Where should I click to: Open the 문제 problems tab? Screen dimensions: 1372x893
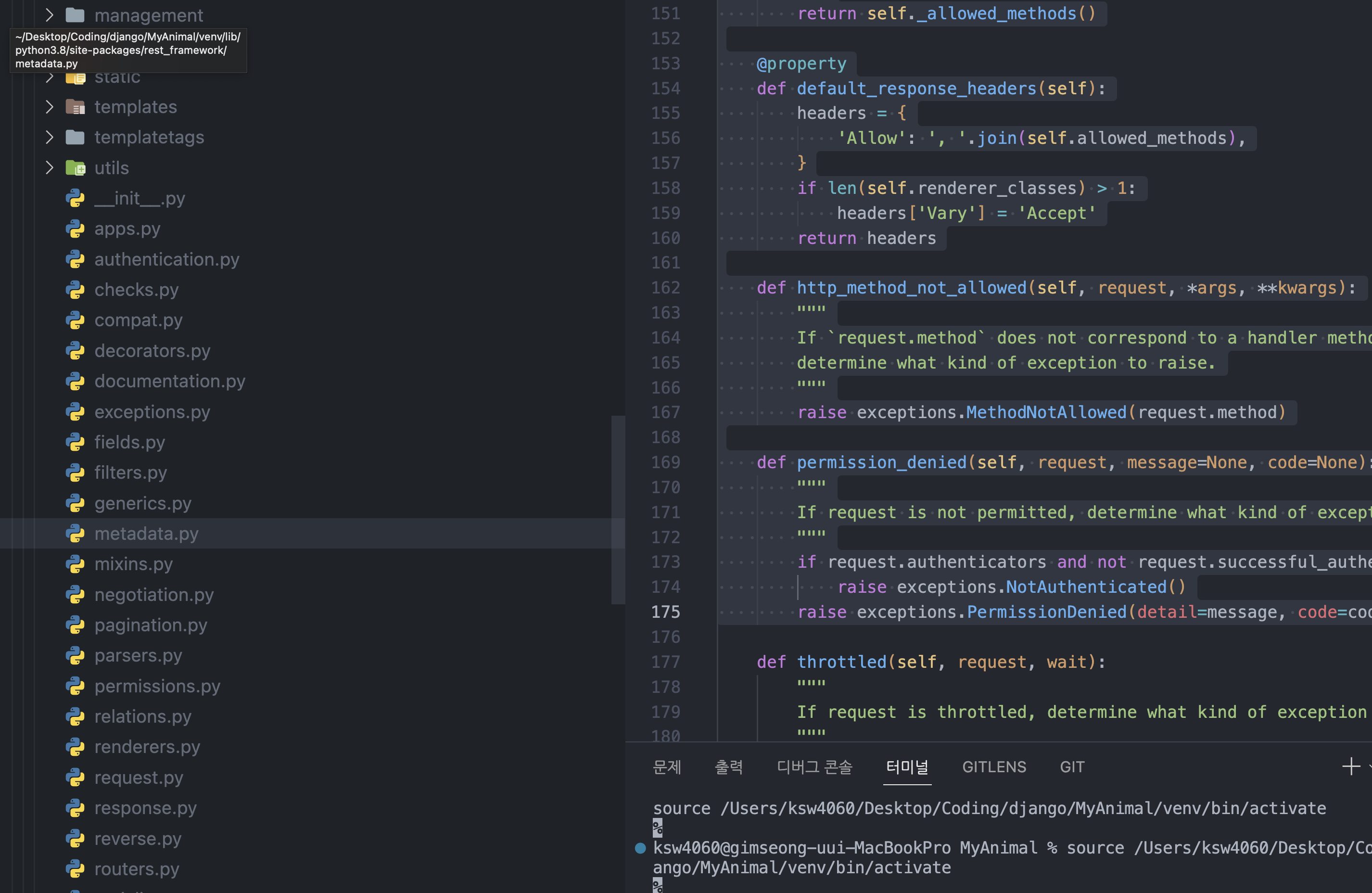click(667, 767)
